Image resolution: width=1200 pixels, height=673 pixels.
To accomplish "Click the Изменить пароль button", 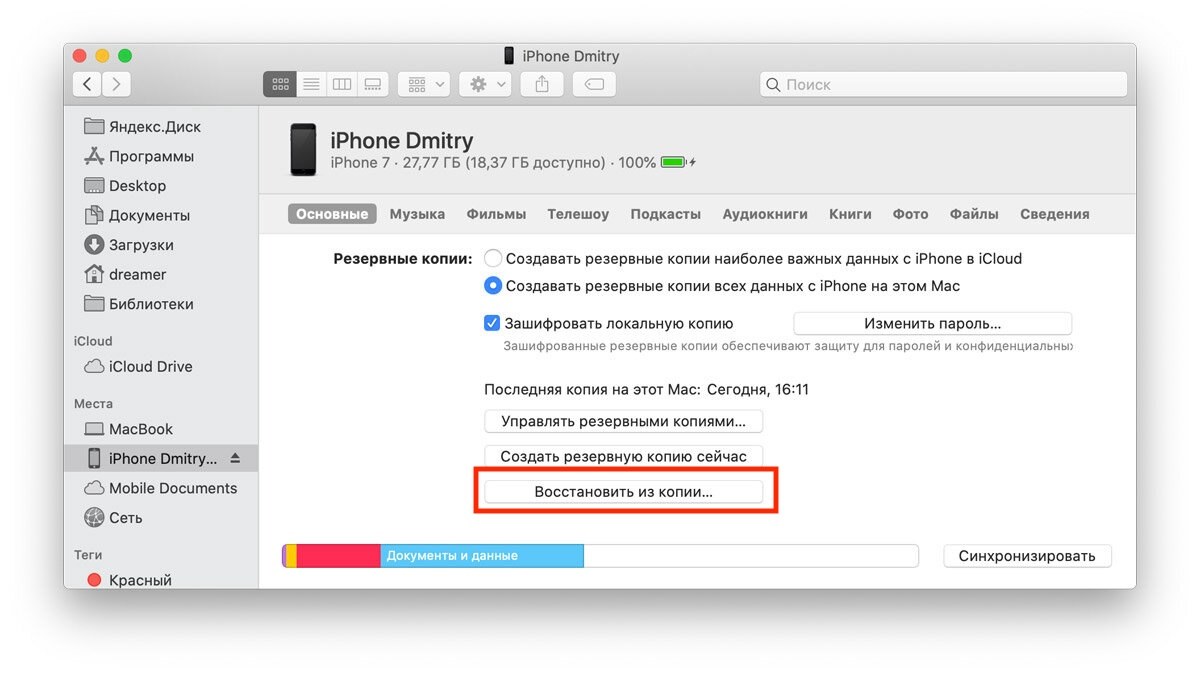I will 932,324.
